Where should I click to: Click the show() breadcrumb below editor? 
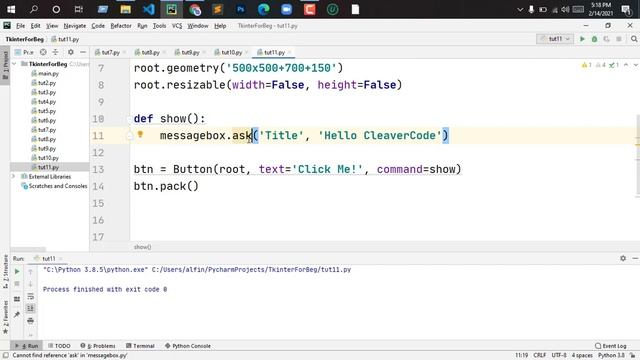pos(142,247)
